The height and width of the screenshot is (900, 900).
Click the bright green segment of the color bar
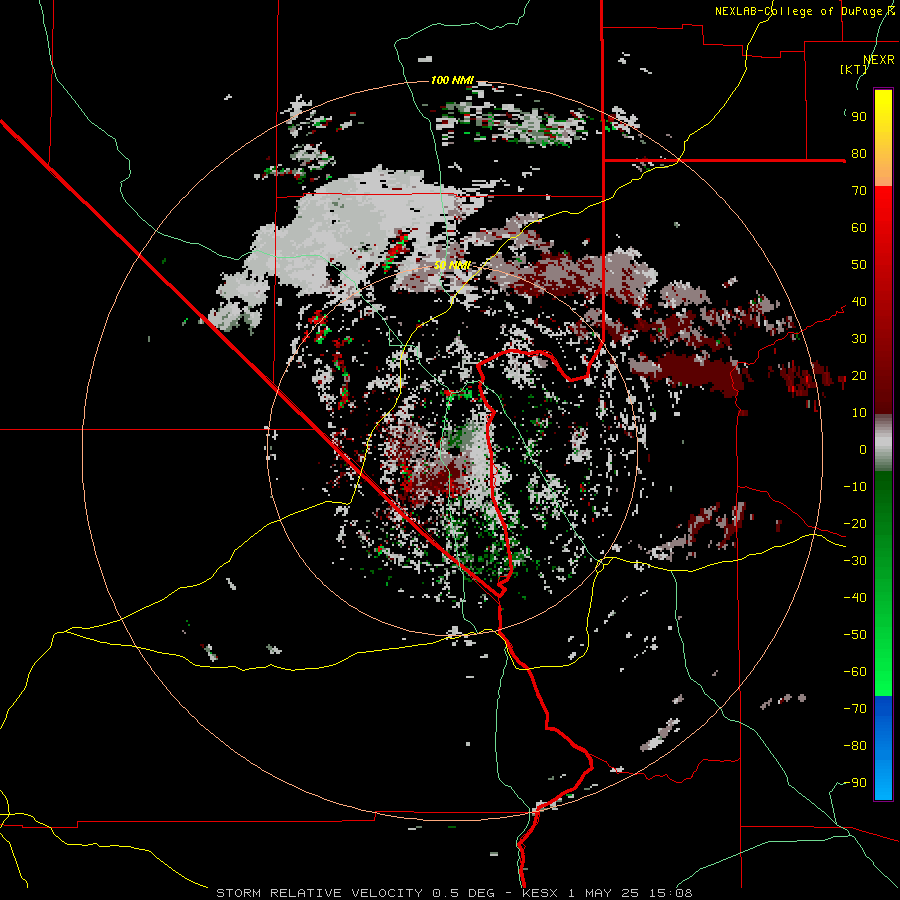[883, 660]
